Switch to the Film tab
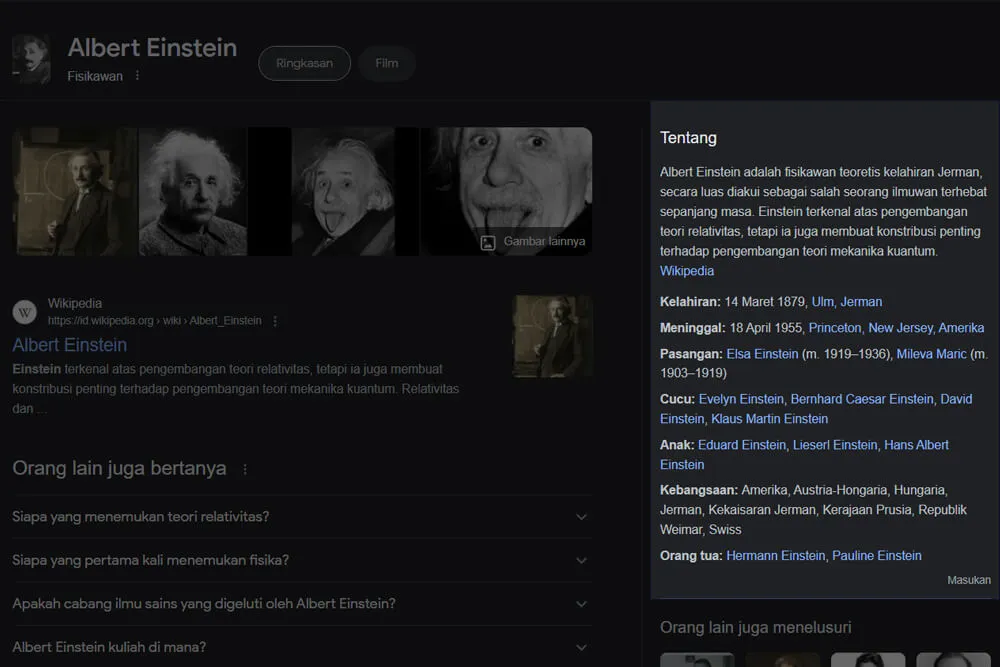Viewport: 1000px width, 667px height. point(387,63)
